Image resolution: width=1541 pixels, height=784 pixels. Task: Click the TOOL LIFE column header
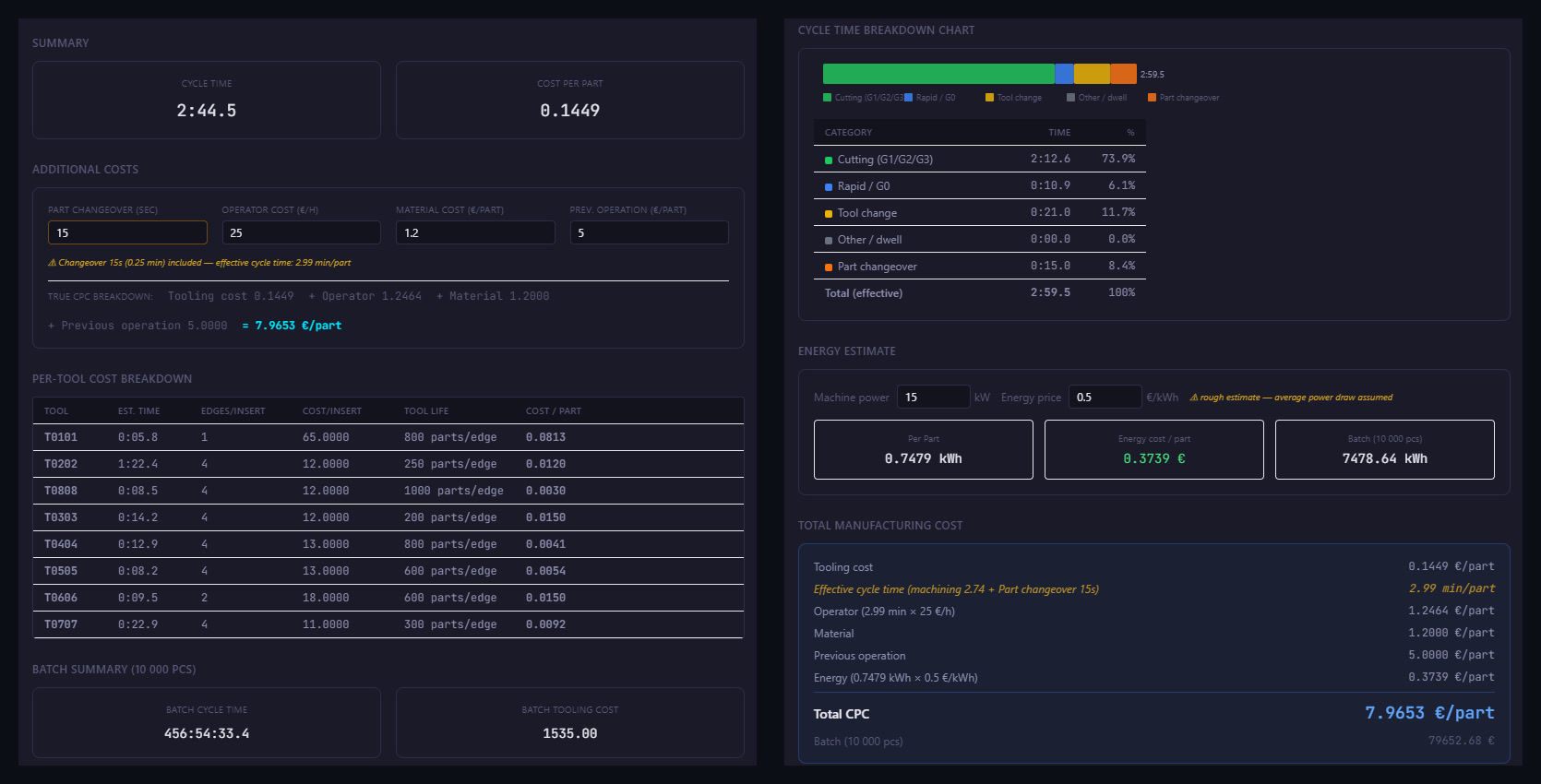pyautogui.click(x=426, y=411)
